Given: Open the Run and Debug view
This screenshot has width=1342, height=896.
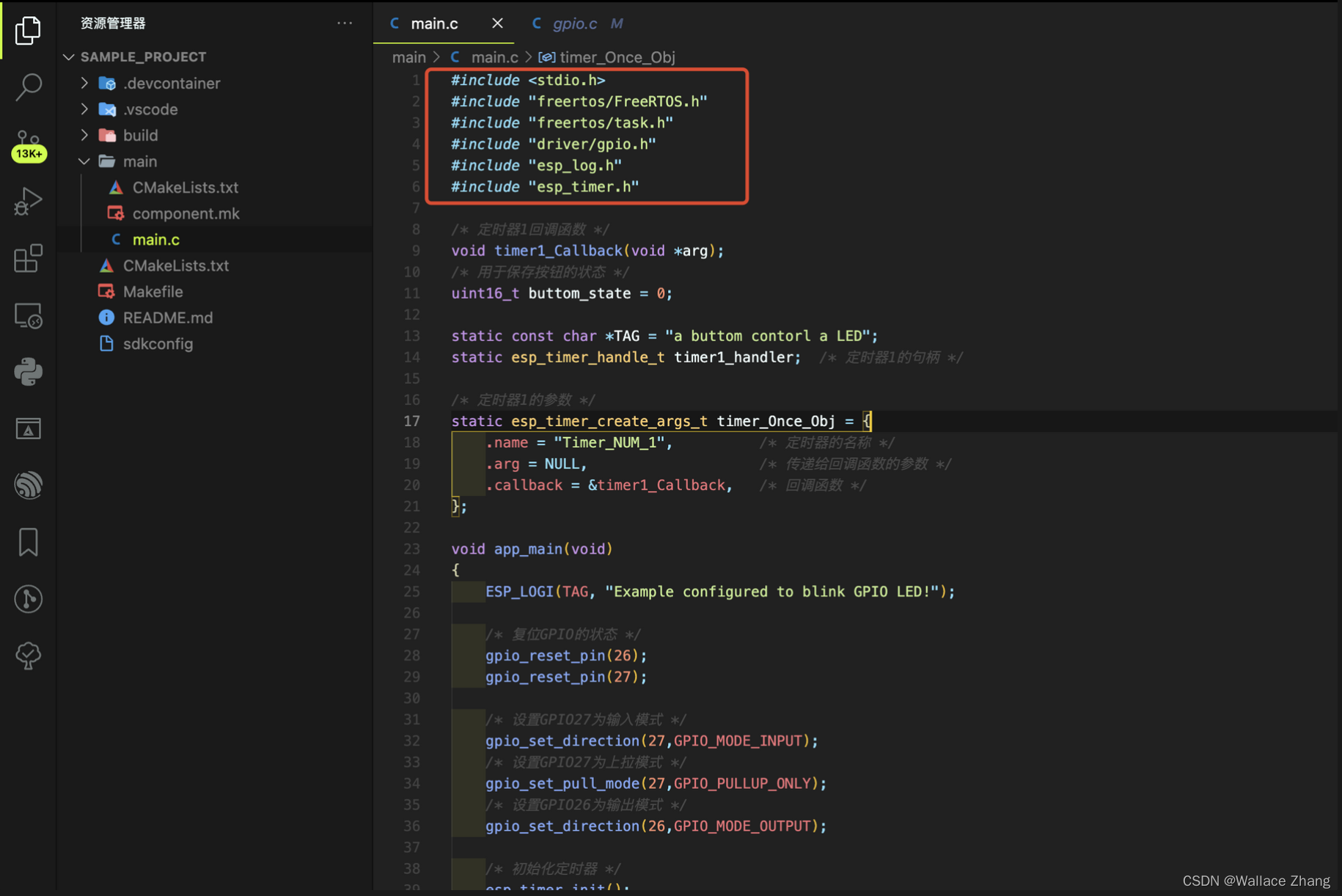Looking at the screenshot, I should (x=28, y=201).
